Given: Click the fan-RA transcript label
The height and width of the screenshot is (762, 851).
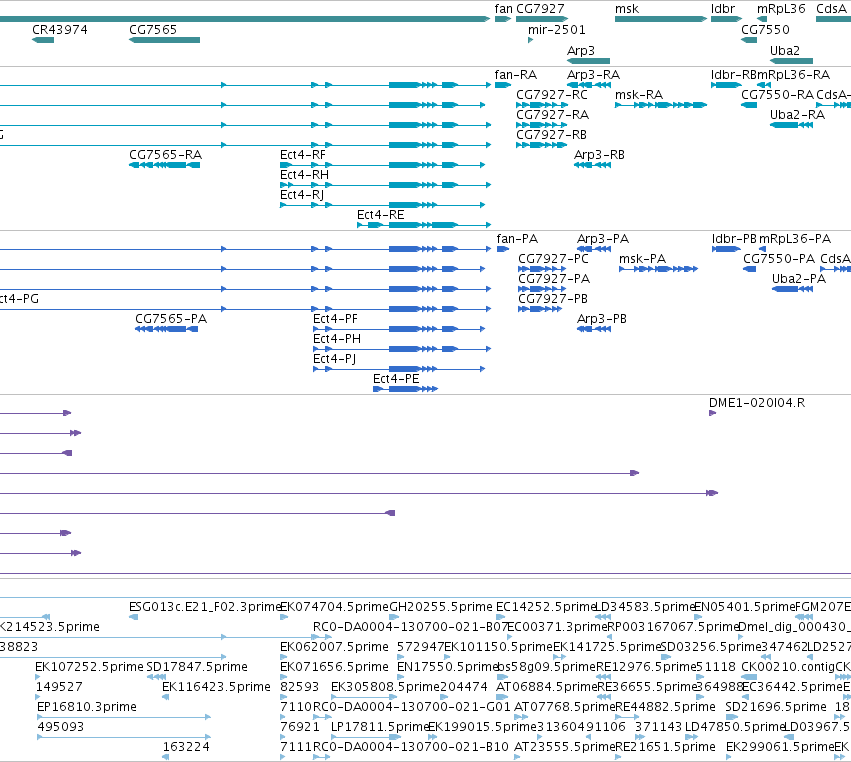Looking at the screenshot, I should coord(516,74).
